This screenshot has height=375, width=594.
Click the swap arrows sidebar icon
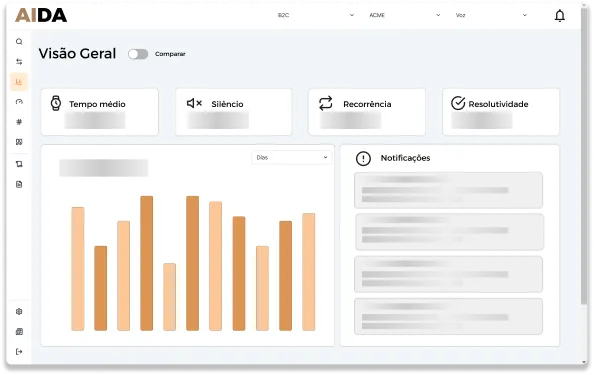click(19, 62)
